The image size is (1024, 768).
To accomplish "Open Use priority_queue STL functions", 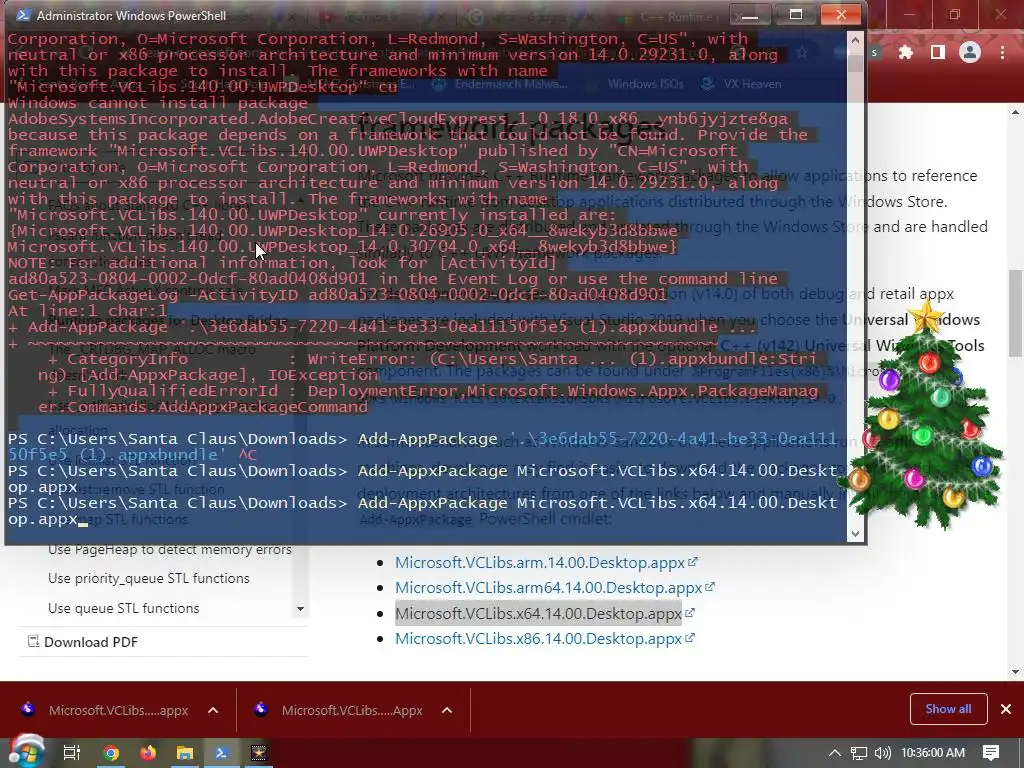I will coord(148,578).
